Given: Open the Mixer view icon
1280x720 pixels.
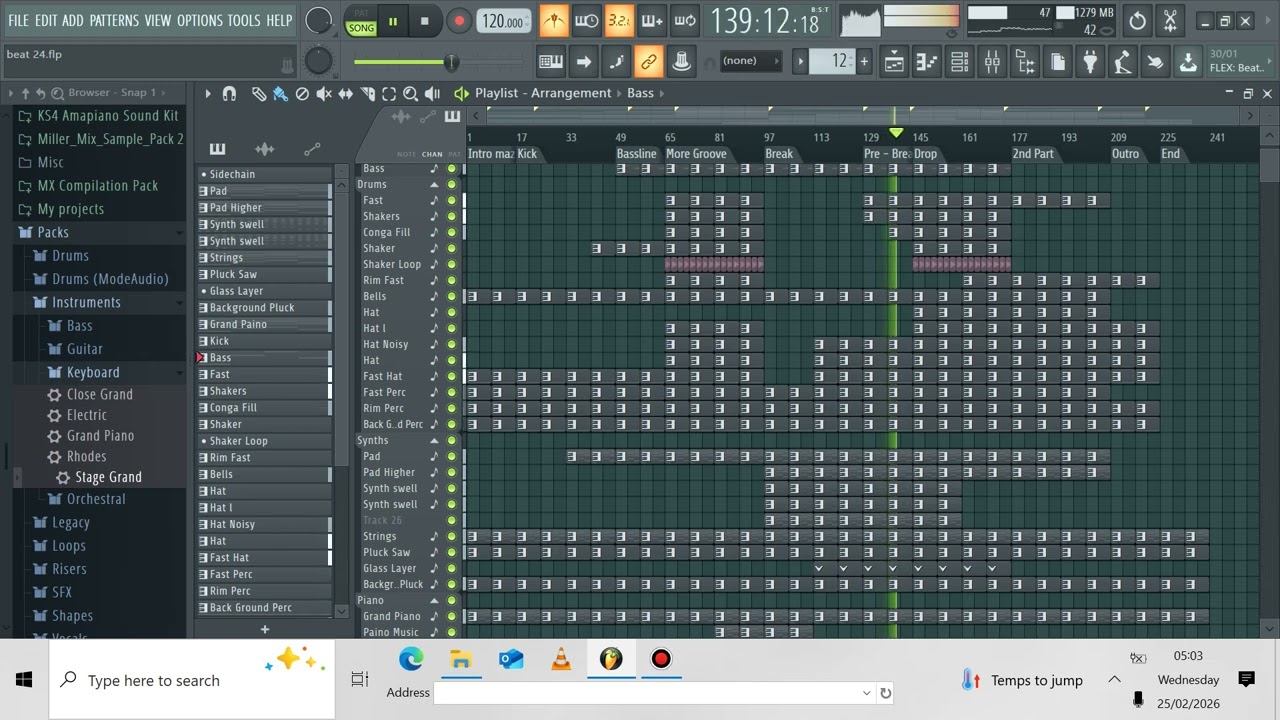Looking at the screenshot, I should [992, 62].
